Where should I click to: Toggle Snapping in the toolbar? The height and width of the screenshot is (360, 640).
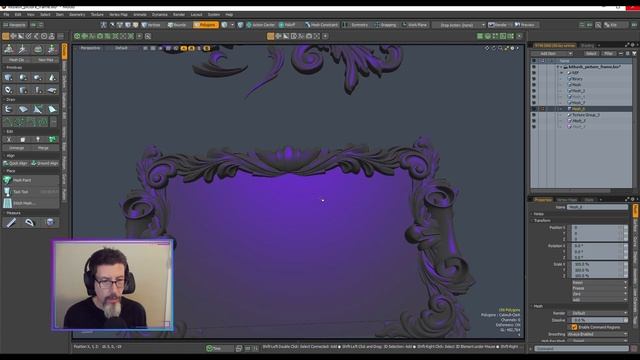[x=386, y=25]
